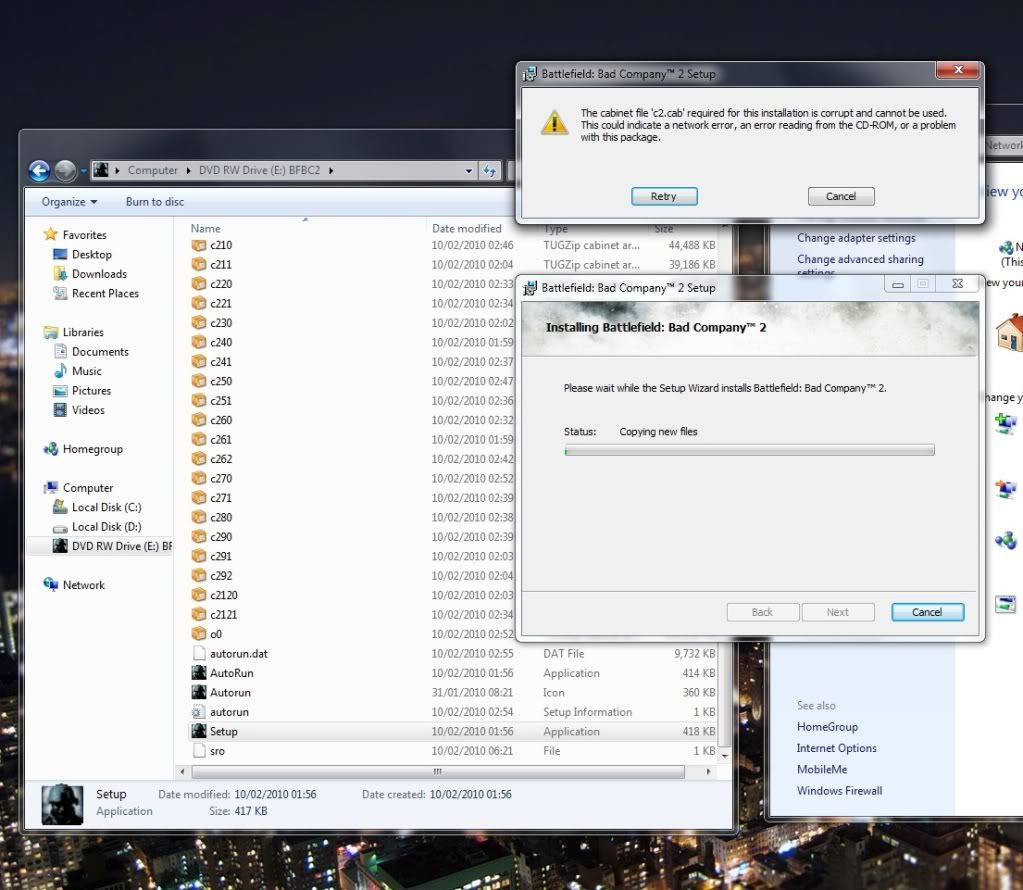Select Local Disk (D:)
Screen dimensions: 1023x890
[106, 527]
